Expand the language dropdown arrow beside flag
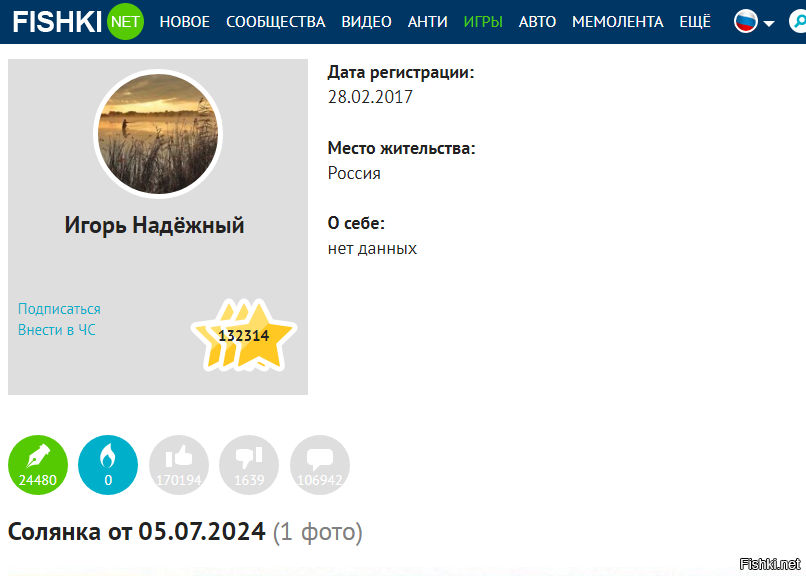Screen dimensions: 806x576 tap(769, 23)
